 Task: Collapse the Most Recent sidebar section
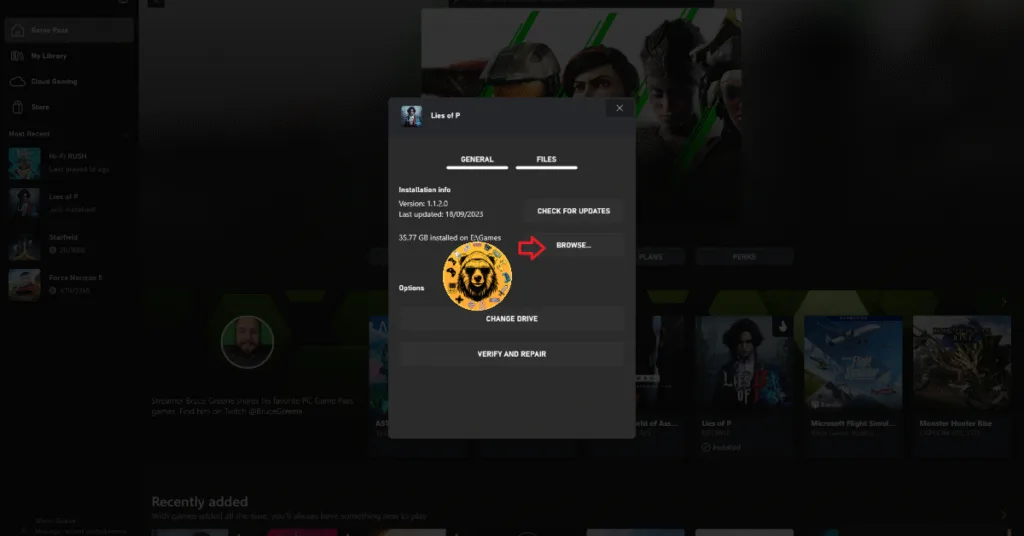[x=126, y=134]
